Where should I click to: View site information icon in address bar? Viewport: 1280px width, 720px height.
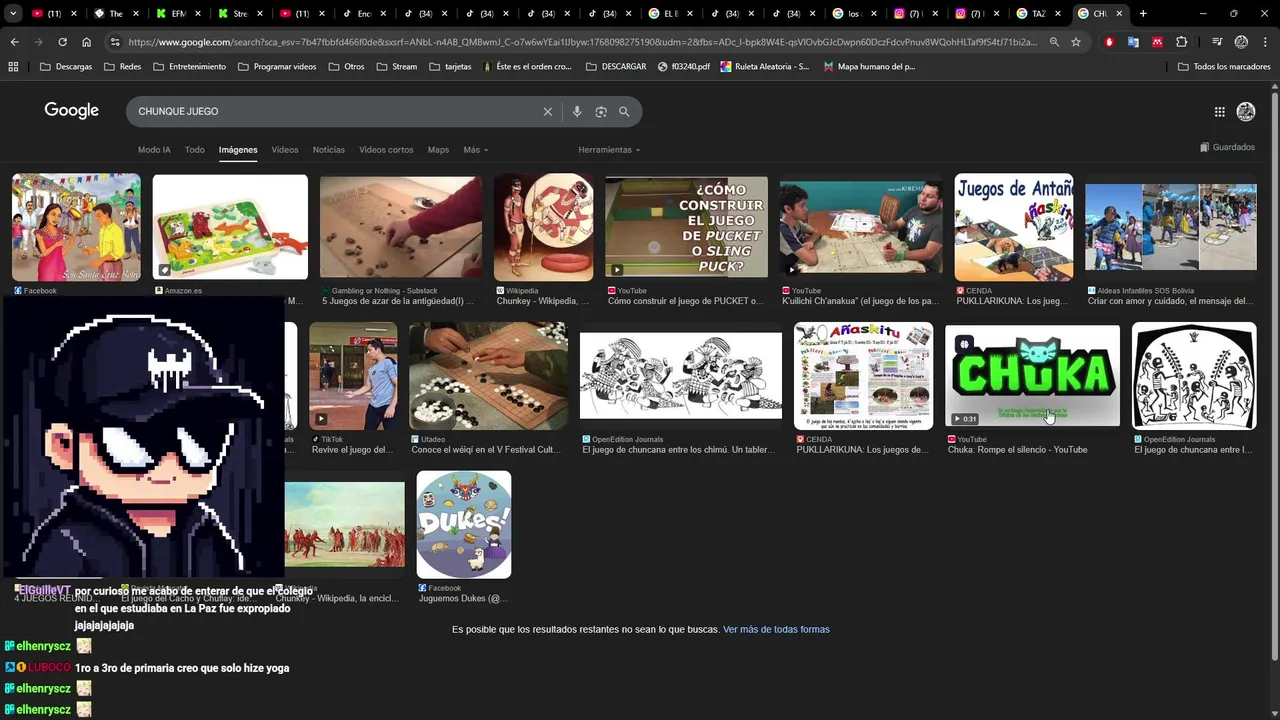pos(115,42)
